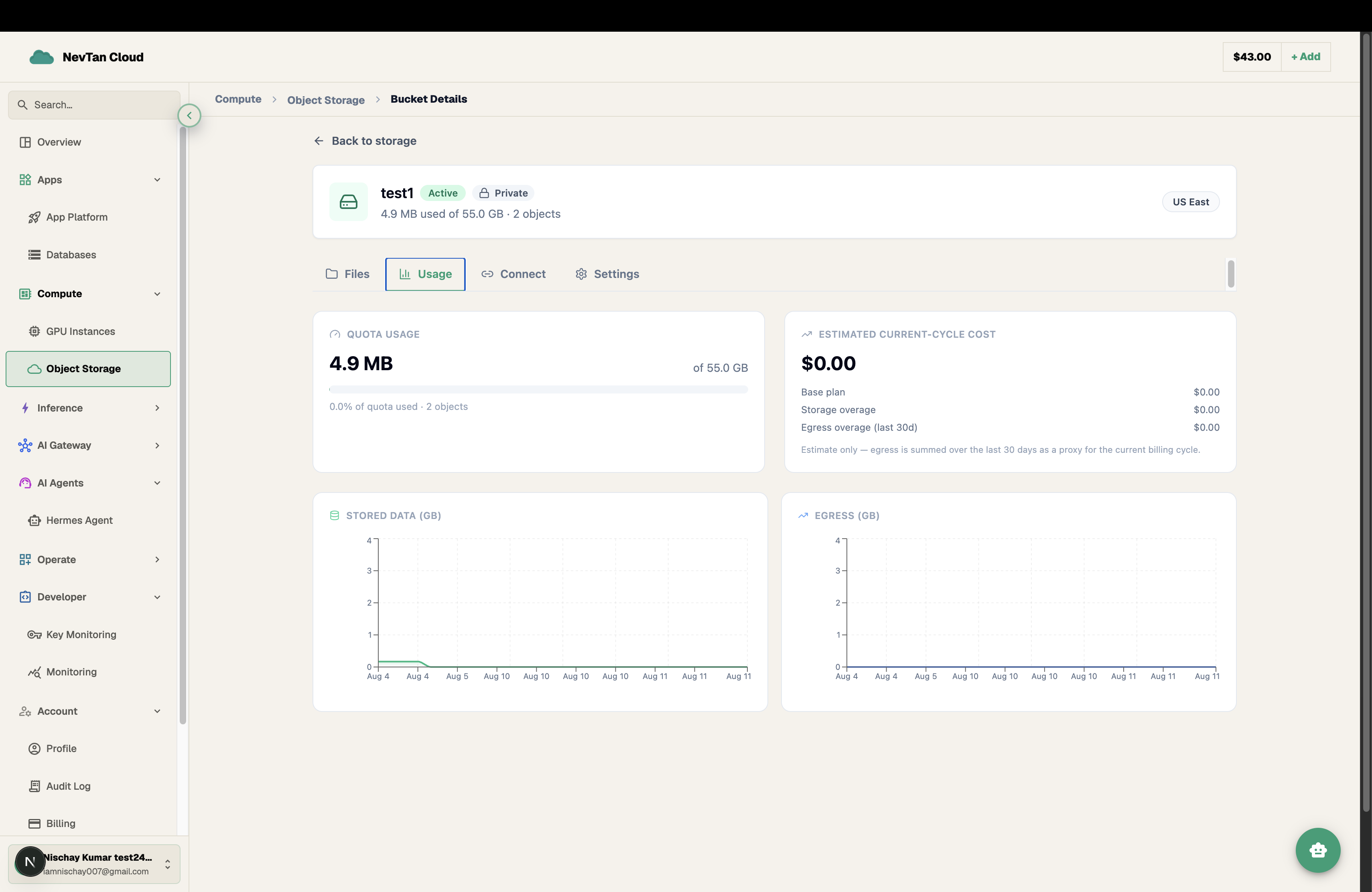Click the 'Egress overage (last 30d)' row label

[859, 428]
